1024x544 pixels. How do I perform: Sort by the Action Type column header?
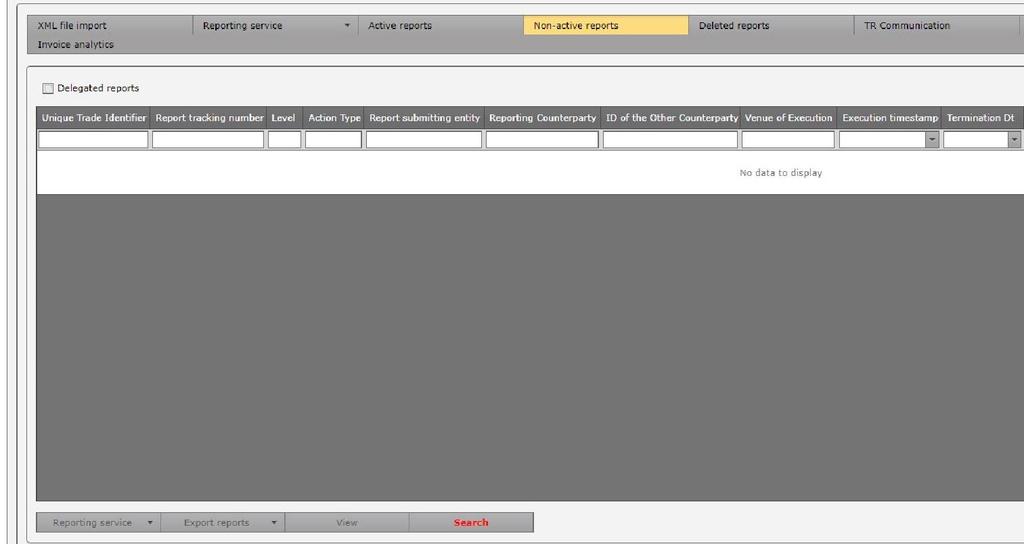[334, 118]
